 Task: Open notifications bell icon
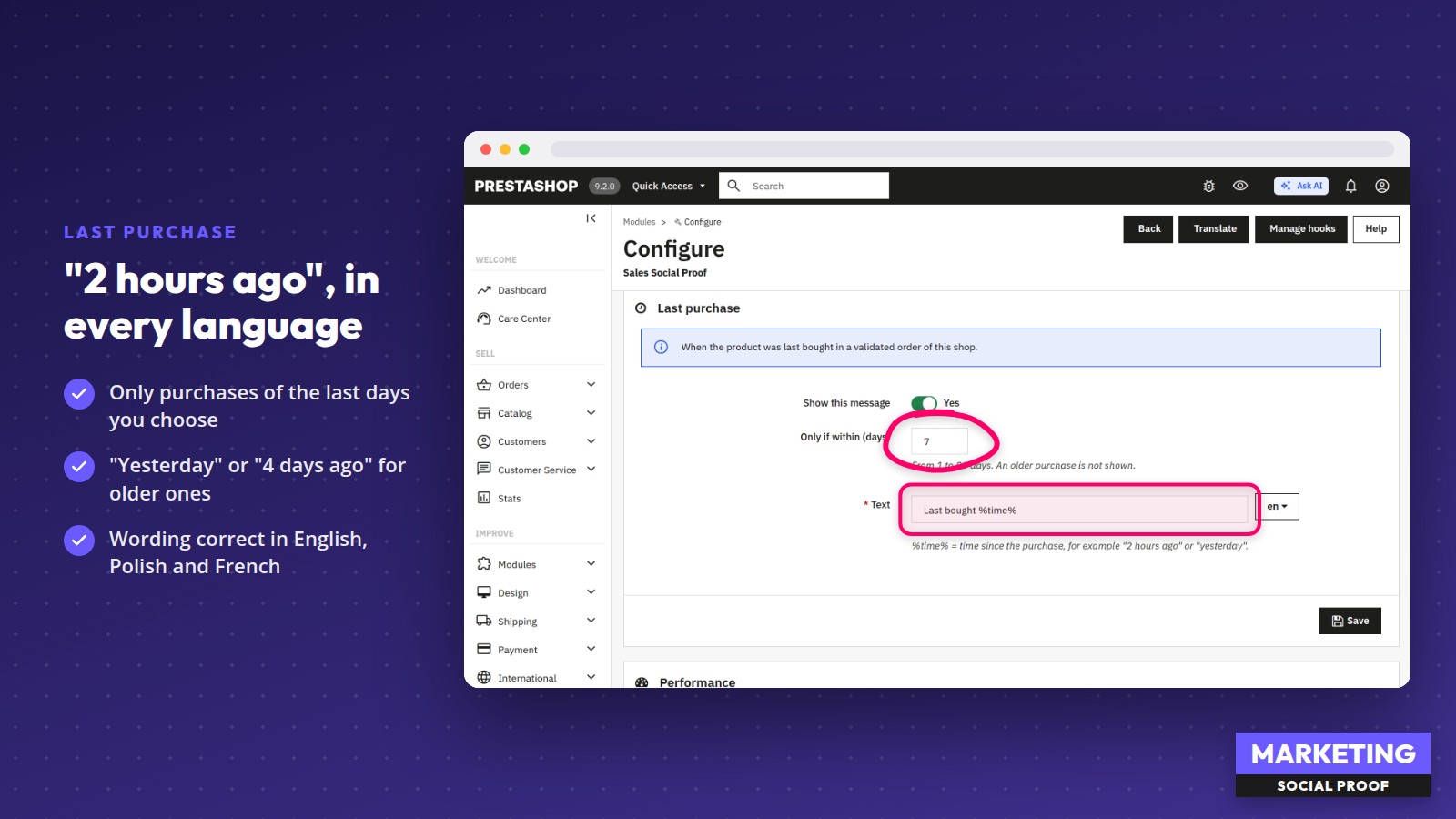1350,186
